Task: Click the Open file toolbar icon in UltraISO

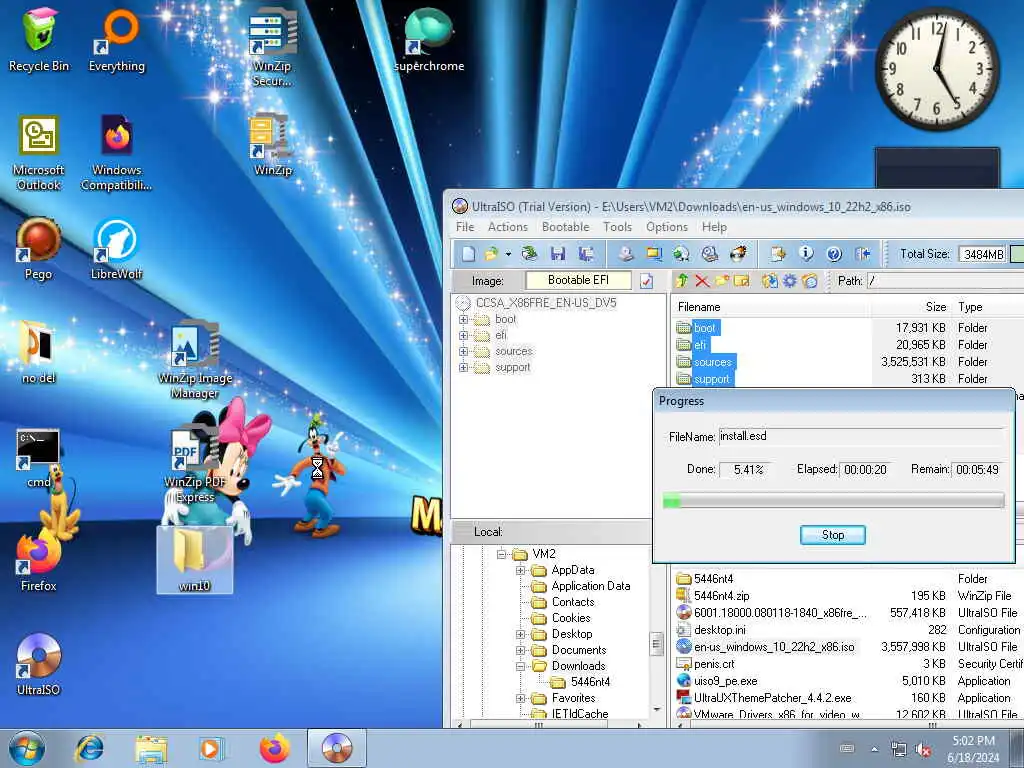Action: 491,254
